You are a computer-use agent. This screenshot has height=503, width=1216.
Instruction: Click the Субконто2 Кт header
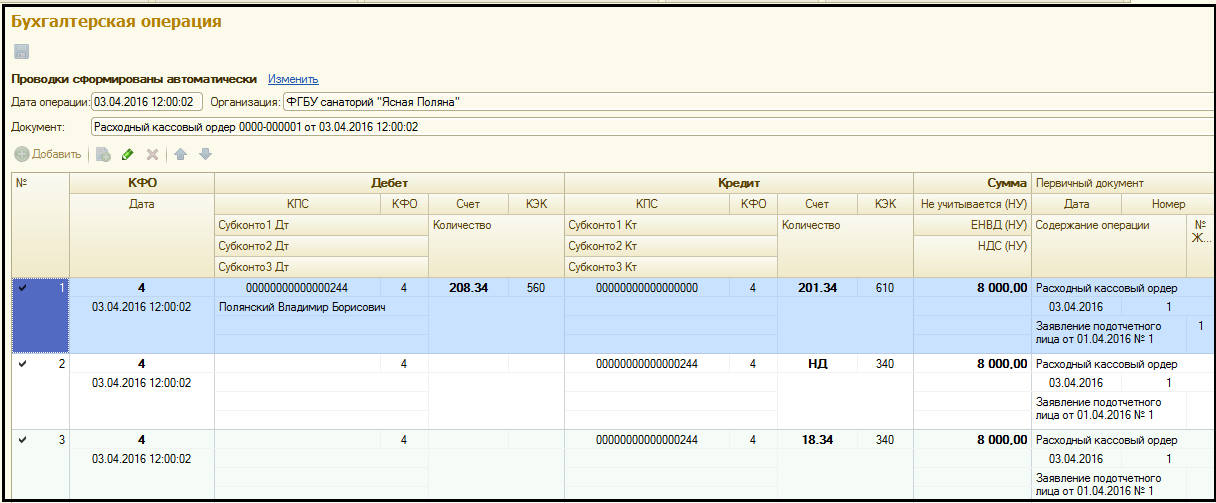pyautogui.click(x=671, y=246)
